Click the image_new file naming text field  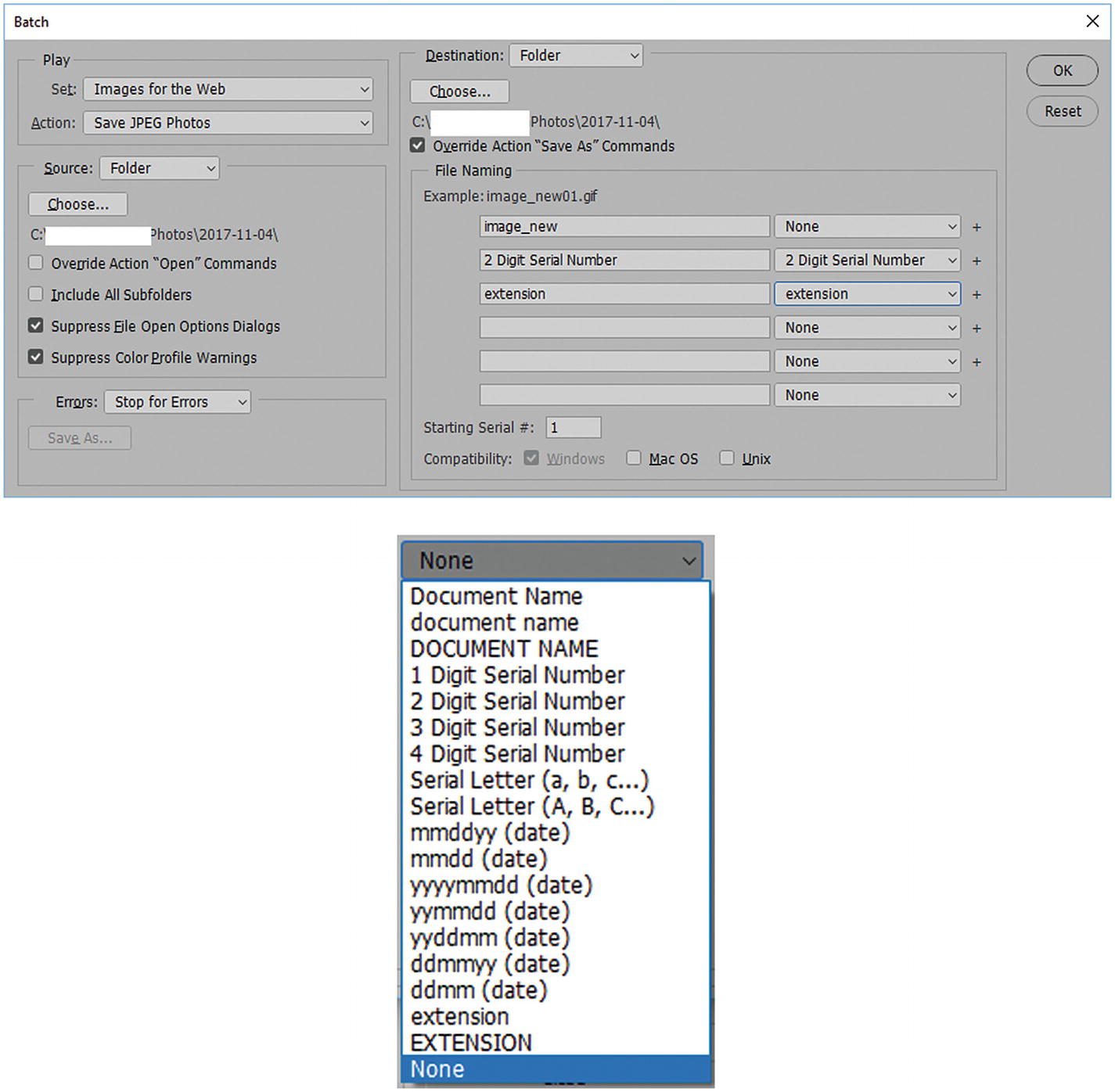click(x=624, y=227)
